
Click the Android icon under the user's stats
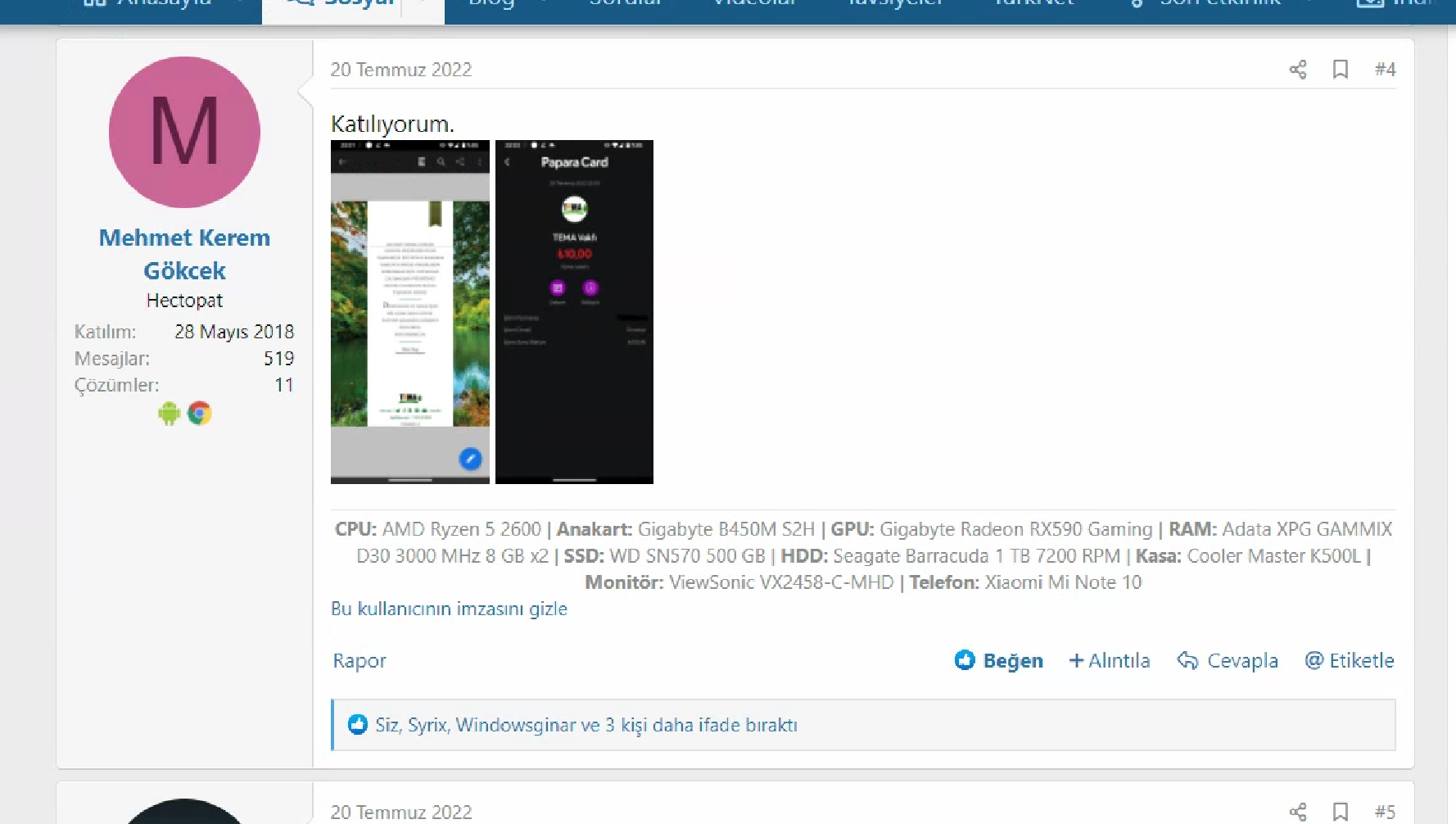168,413
